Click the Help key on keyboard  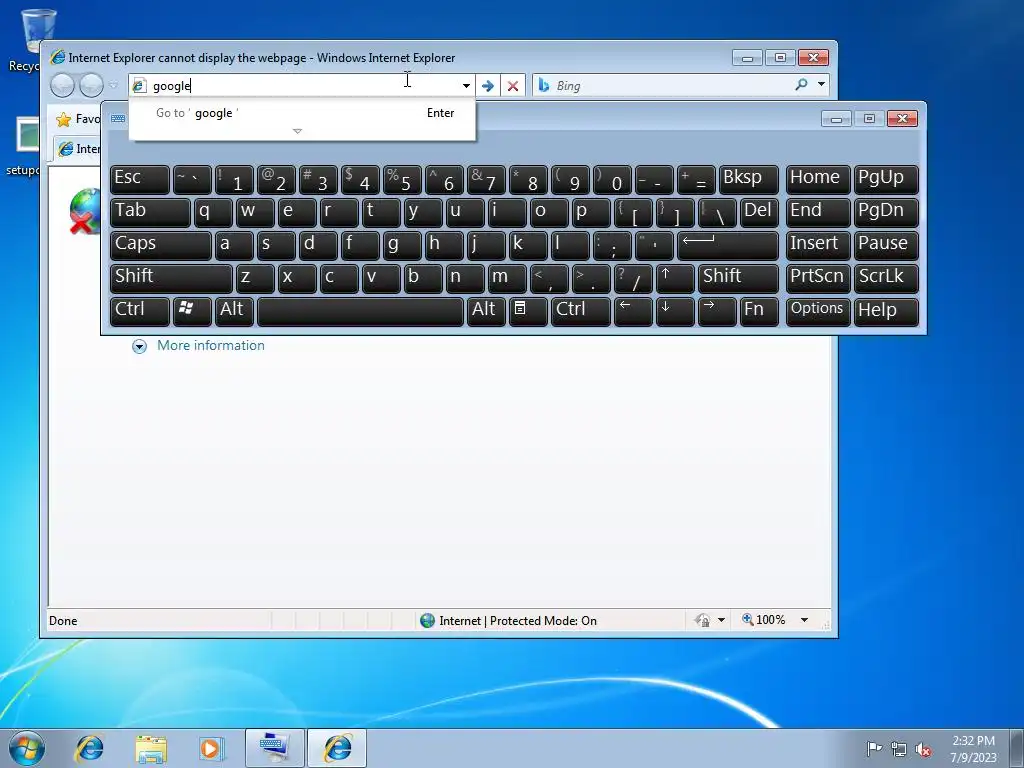point(886,310)
